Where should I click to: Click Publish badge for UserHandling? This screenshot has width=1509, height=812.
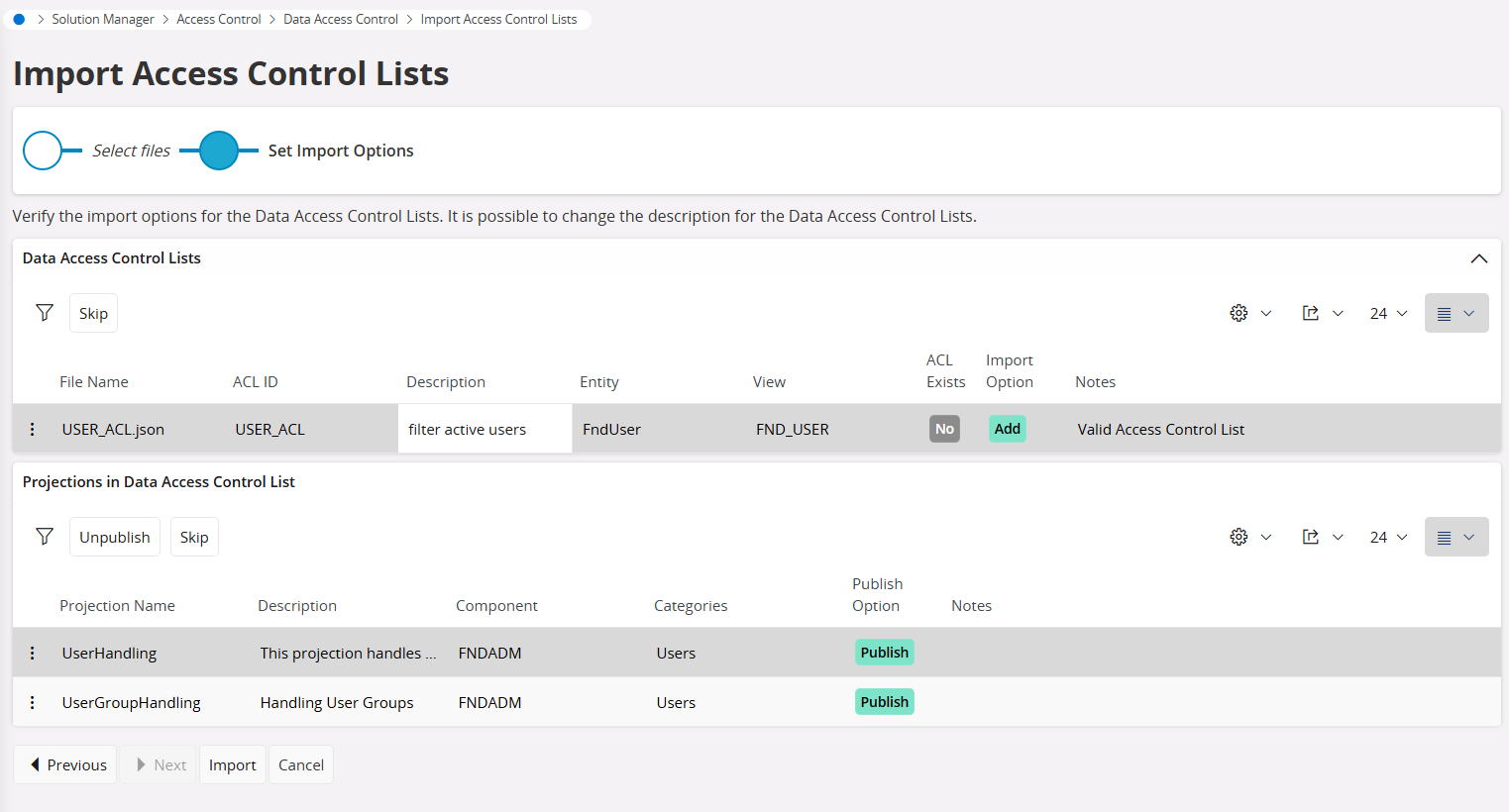point(885,653)
